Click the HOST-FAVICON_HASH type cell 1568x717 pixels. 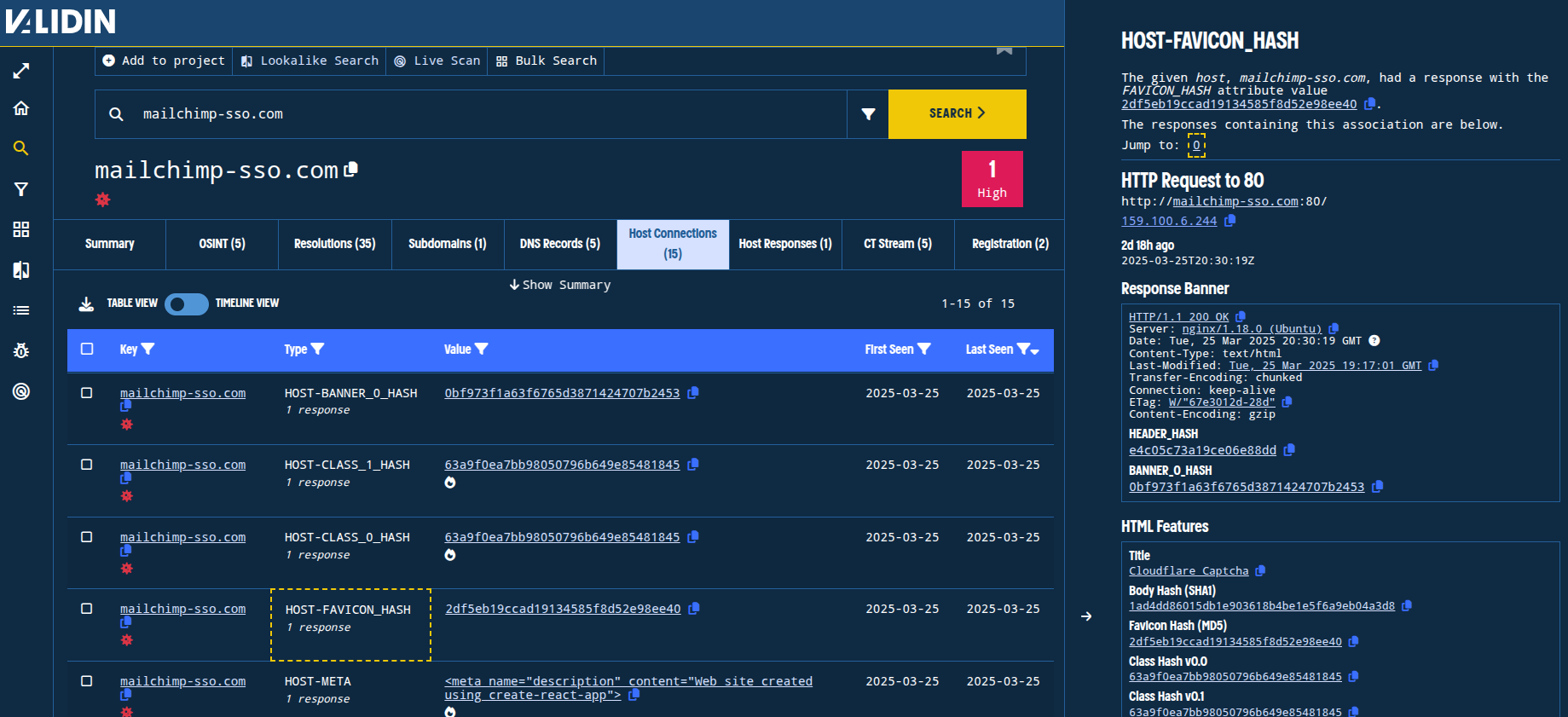(x=350, y=625)
